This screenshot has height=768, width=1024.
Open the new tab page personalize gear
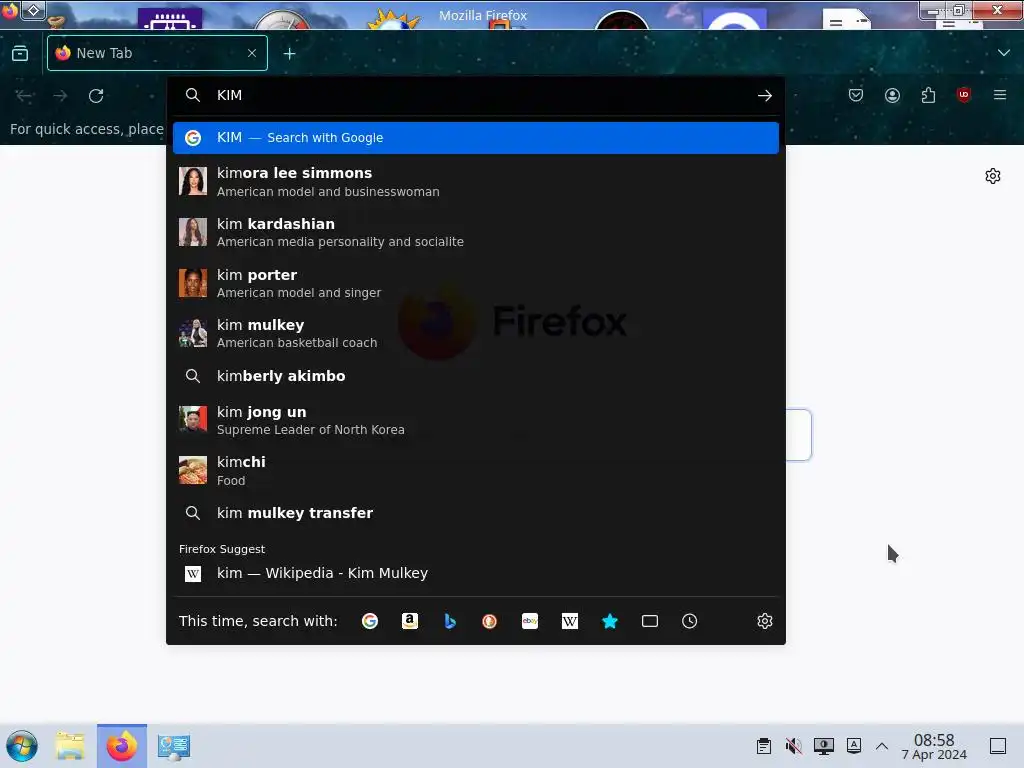pyautogui.click(x=993, y=176)
